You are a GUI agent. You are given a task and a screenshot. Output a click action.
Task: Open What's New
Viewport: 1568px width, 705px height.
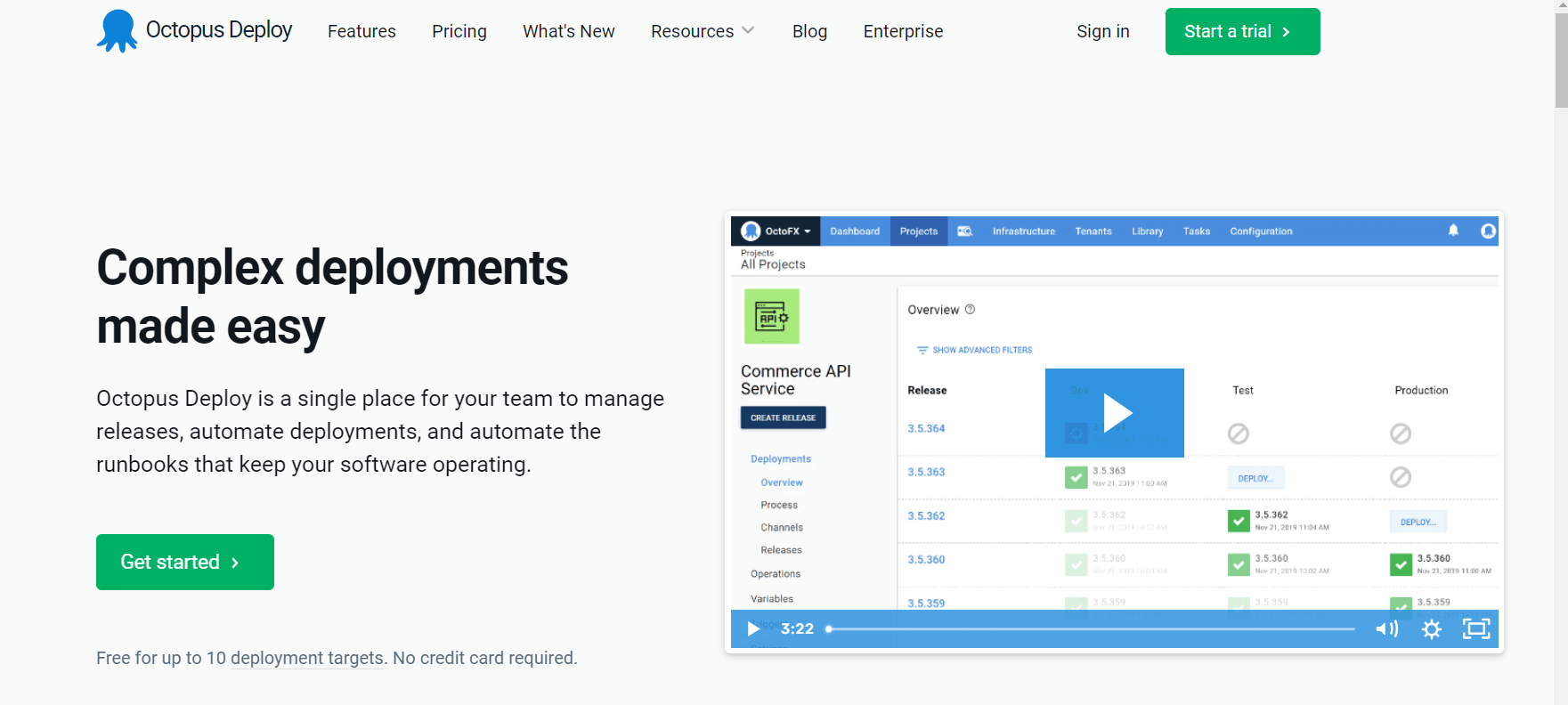click(569, 31)
